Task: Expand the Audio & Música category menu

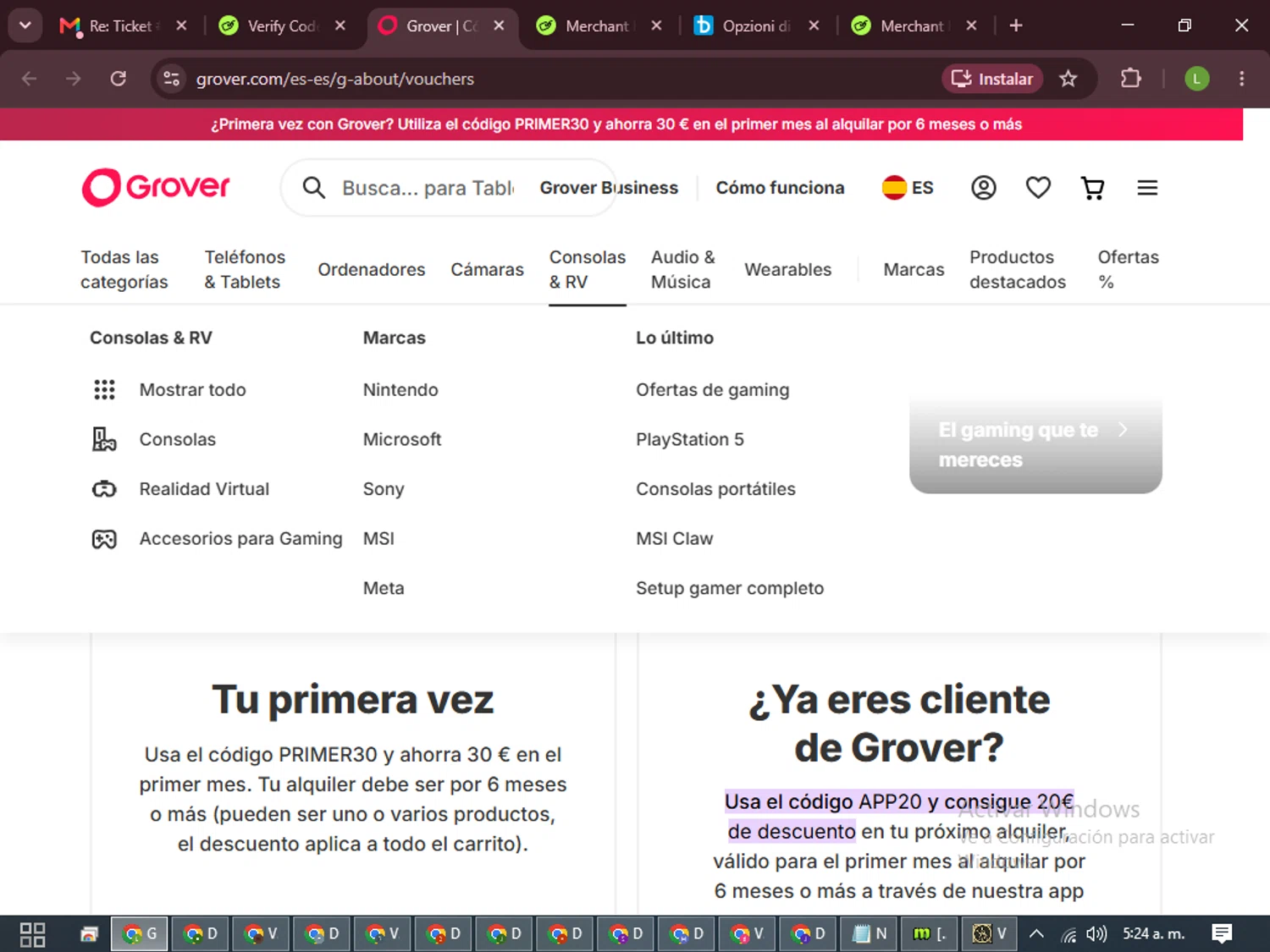Action: click(683, 270)
